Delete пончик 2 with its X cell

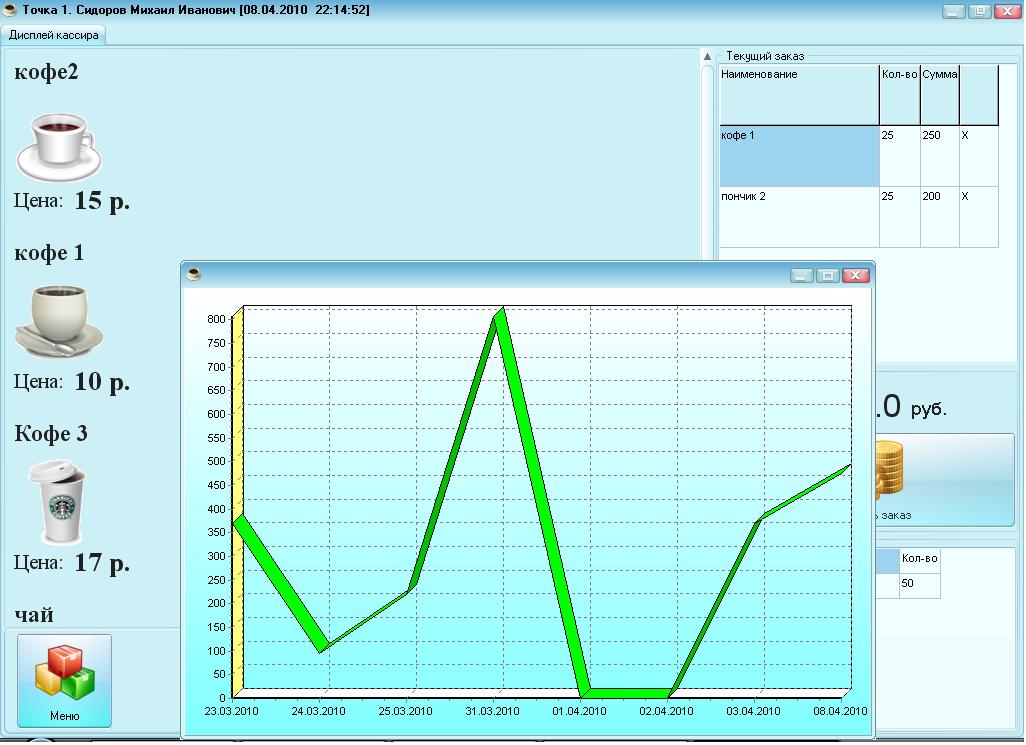tap(978, 216)
